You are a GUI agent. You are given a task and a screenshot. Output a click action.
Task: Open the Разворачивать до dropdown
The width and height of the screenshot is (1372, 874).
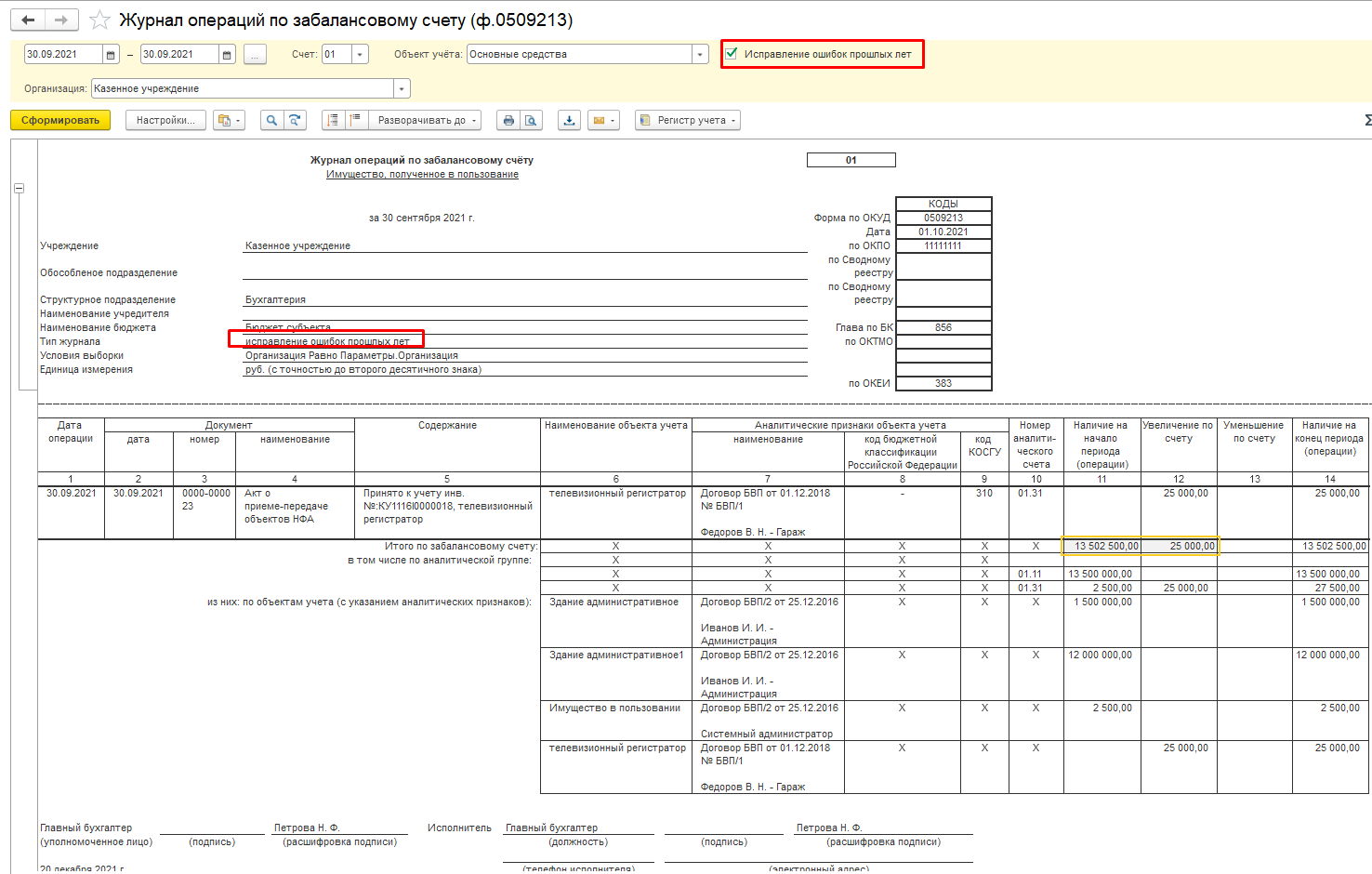pyautogui.click(x=428, y=120)
